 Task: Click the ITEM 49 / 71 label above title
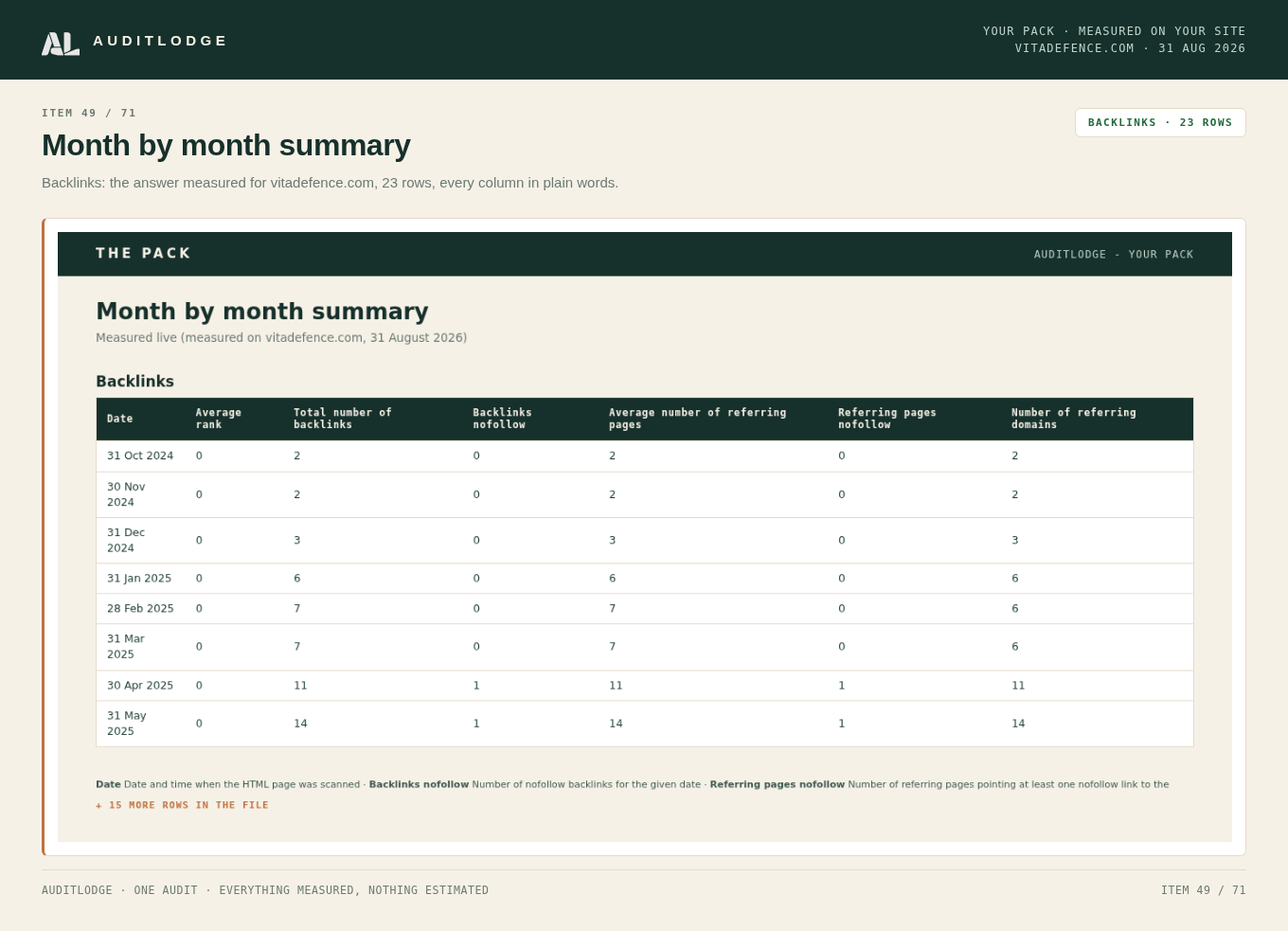point(89,113)
